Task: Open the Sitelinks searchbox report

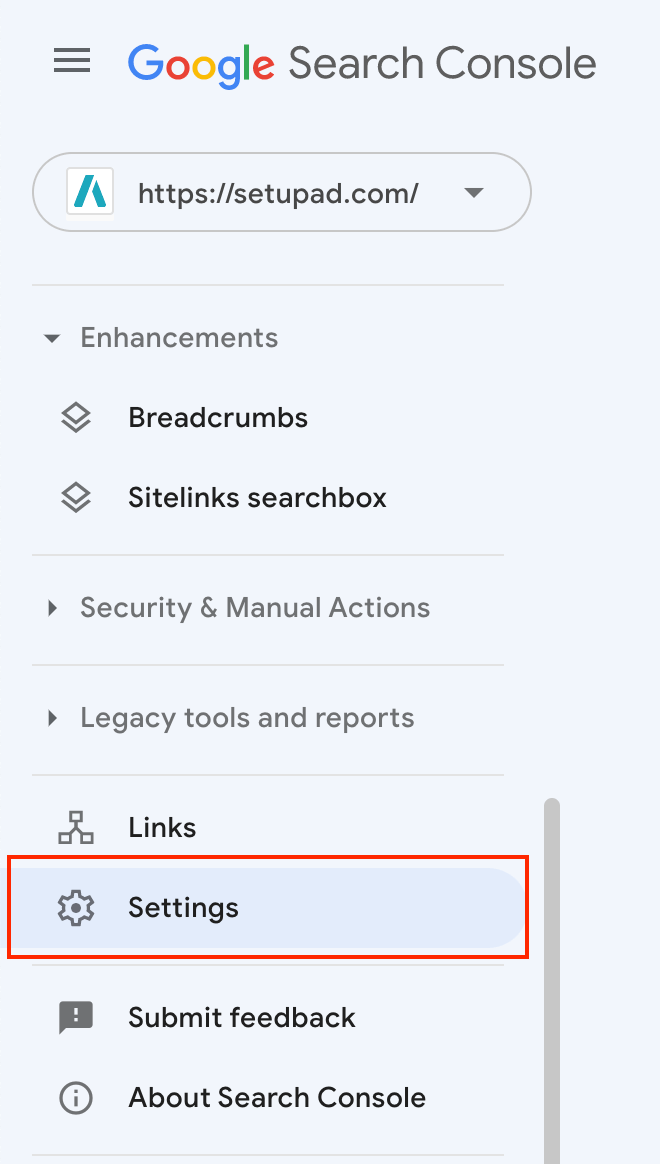Action: pos(257,497)
